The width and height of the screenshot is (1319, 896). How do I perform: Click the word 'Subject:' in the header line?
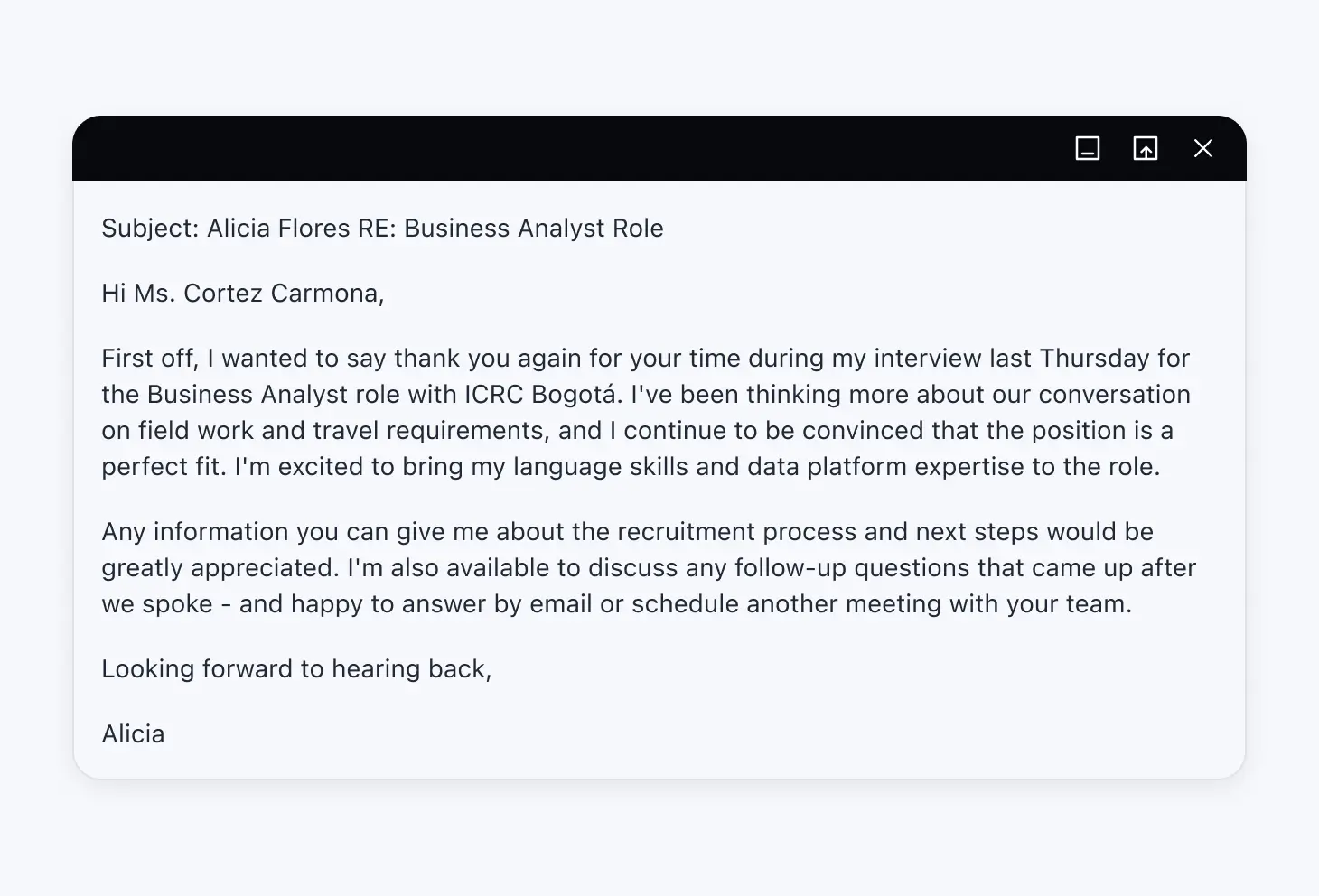coord(150,229)
